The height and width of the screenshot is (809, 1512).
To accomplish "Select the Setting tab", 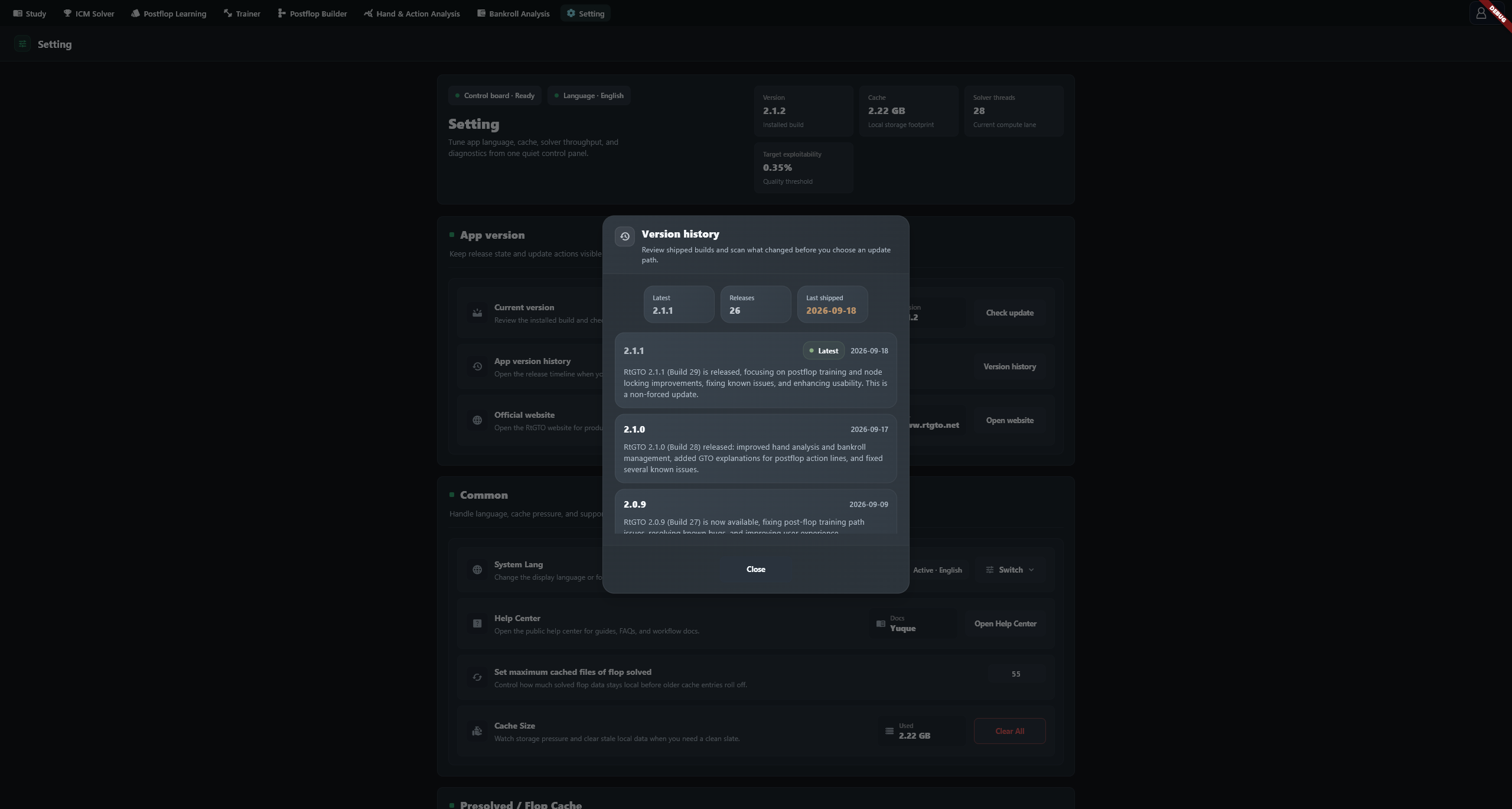I will (585, 13).
